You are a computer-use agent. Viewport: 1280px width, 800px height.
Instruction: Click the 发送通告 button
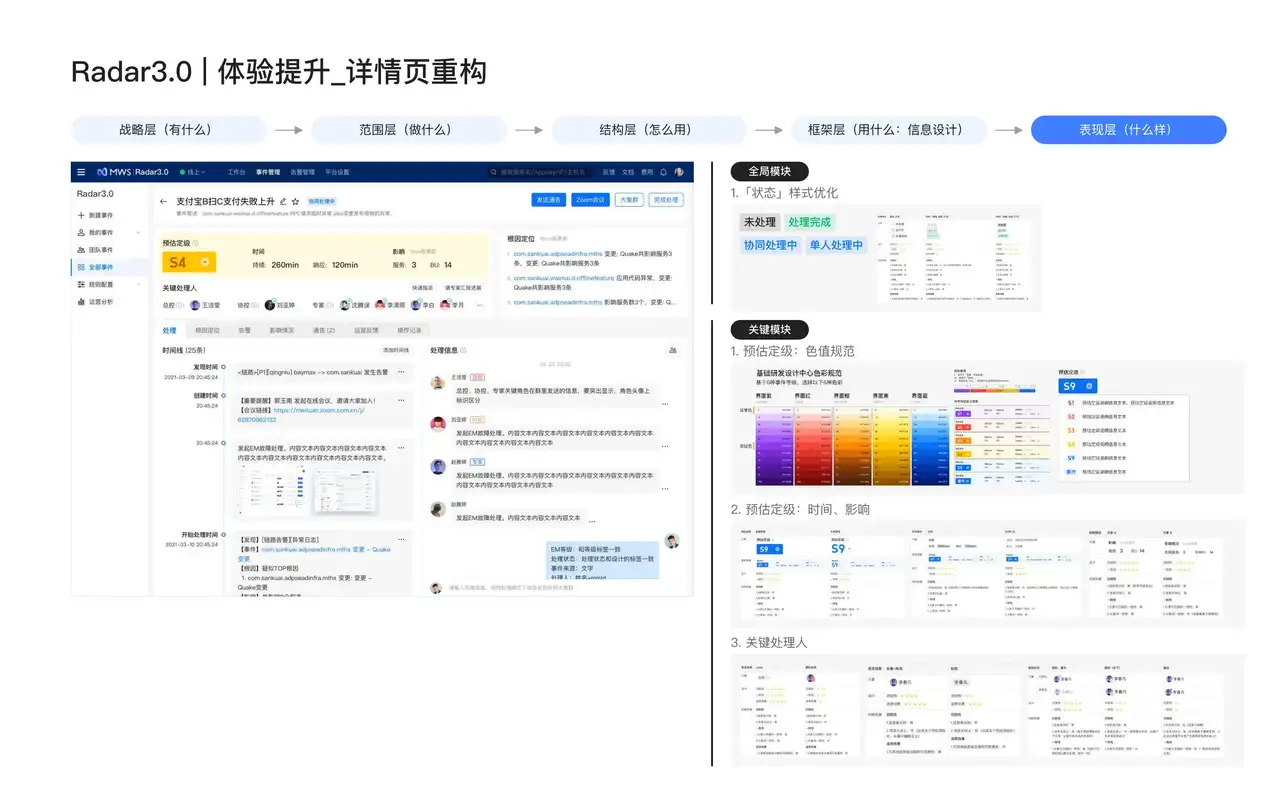[549, 200]
